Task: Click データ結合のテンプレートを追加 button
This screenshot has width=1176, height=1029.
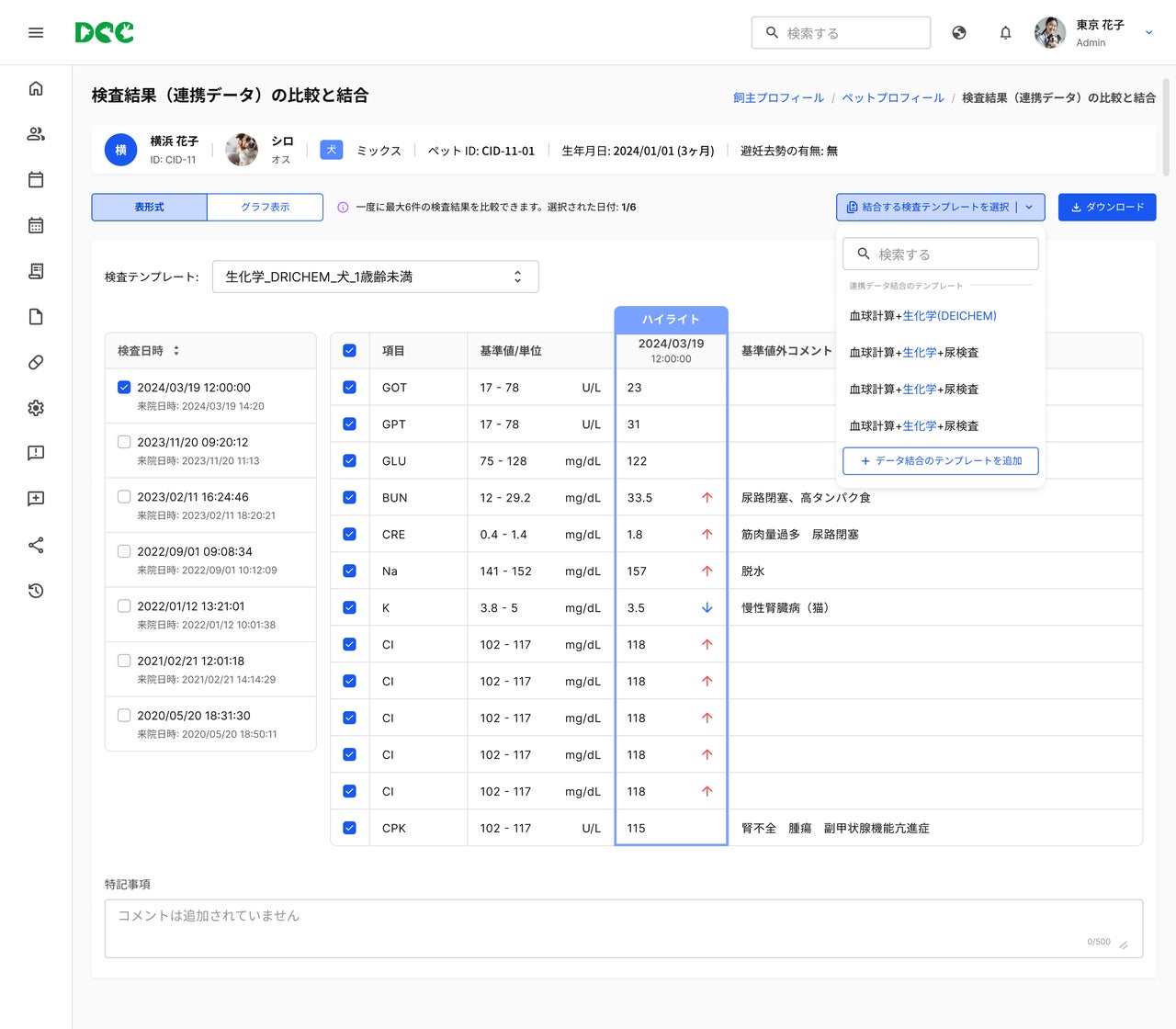Action: (941, 461)
